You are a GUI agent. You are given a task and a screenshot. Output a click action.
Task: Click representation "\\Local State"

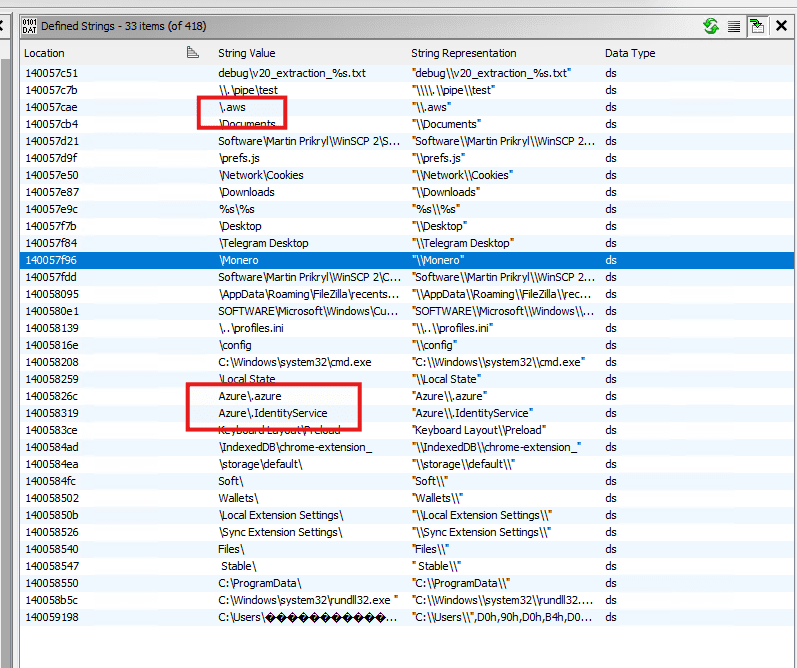click(446, 379)
